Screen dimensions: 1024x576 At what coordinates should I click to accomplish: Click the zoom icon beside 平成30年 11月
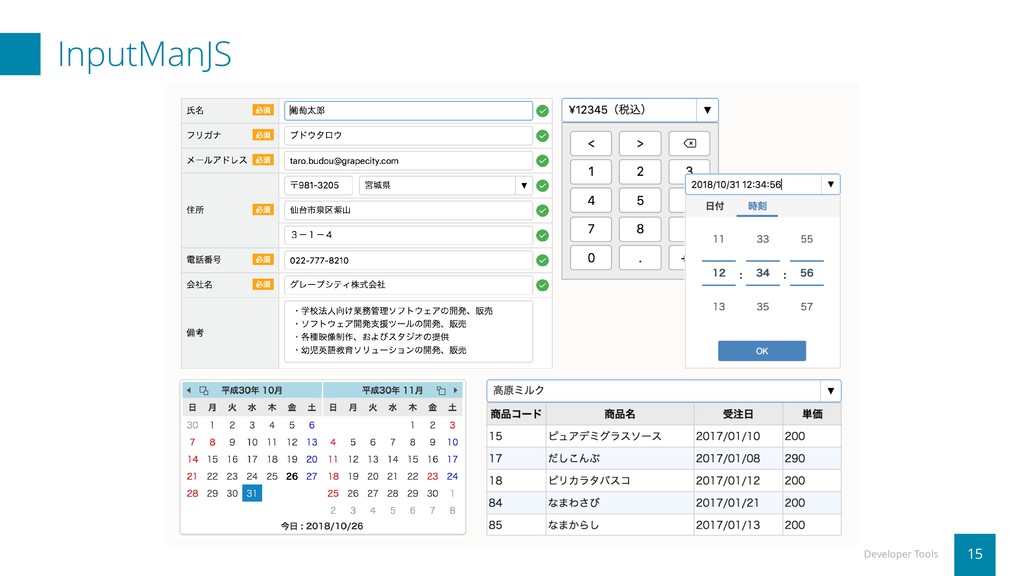[441, 391]
